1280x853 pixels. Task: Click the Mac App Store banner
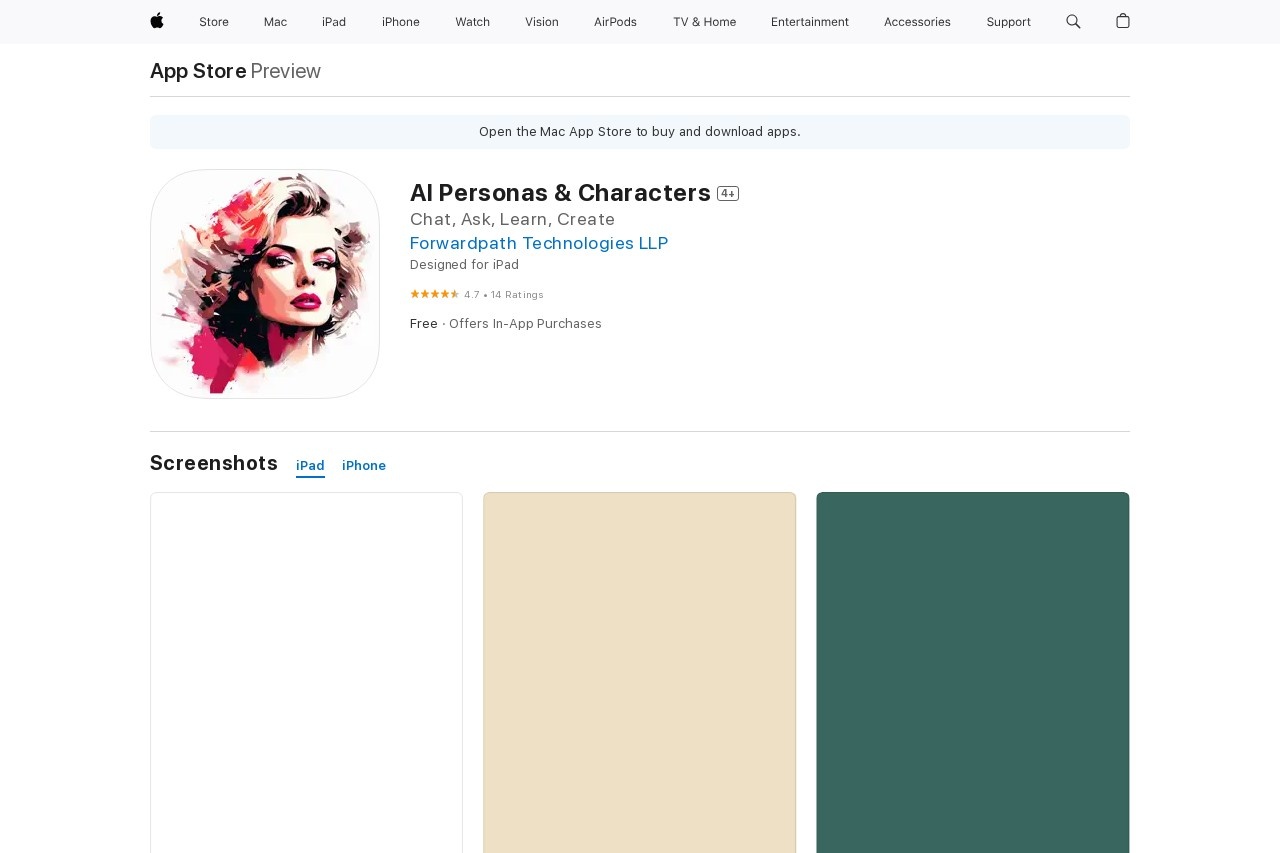pyautogui.click(x=640, y=132)
